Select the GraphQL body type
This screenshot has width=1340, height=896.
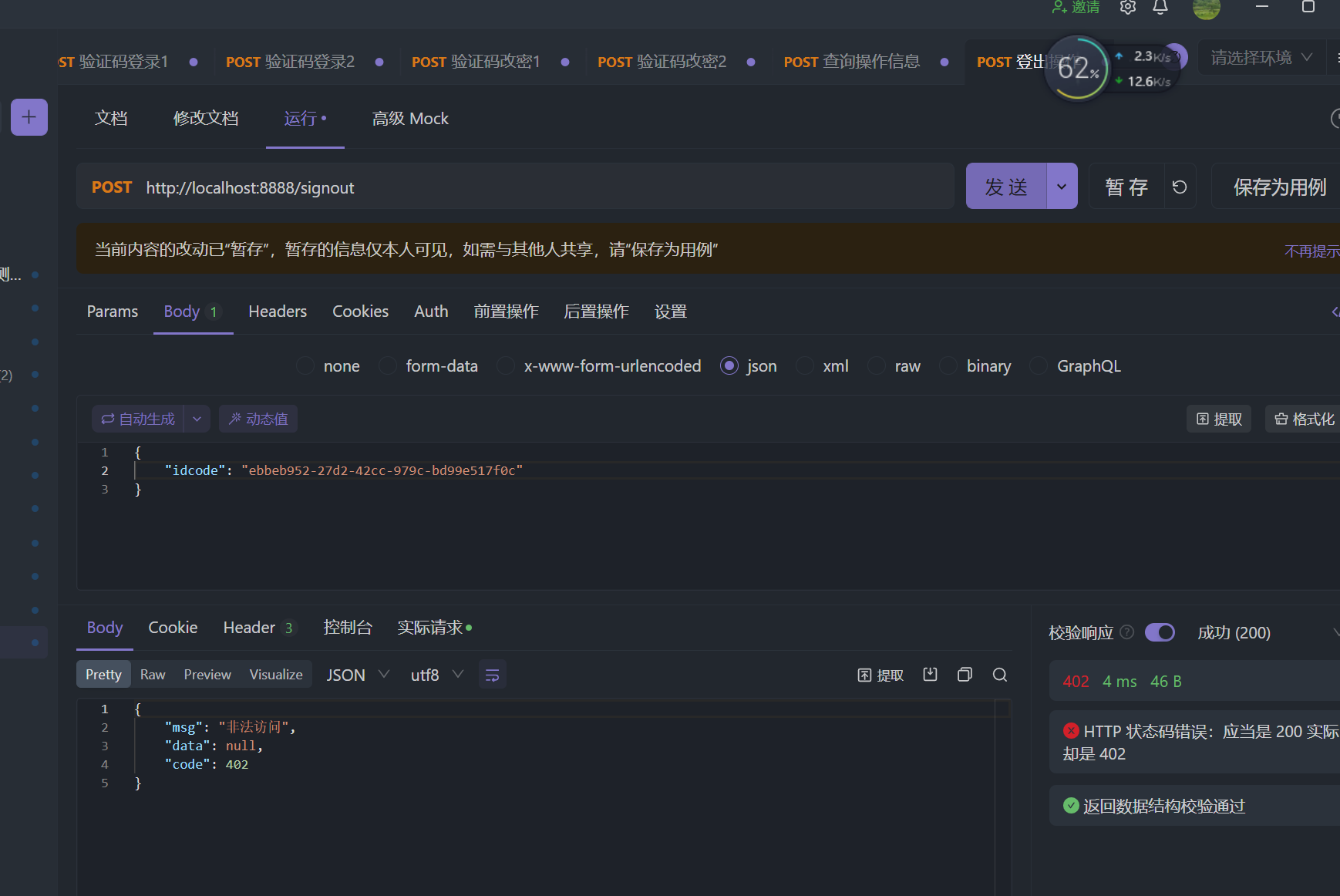pyautogui.click(x=1076, y=365)
